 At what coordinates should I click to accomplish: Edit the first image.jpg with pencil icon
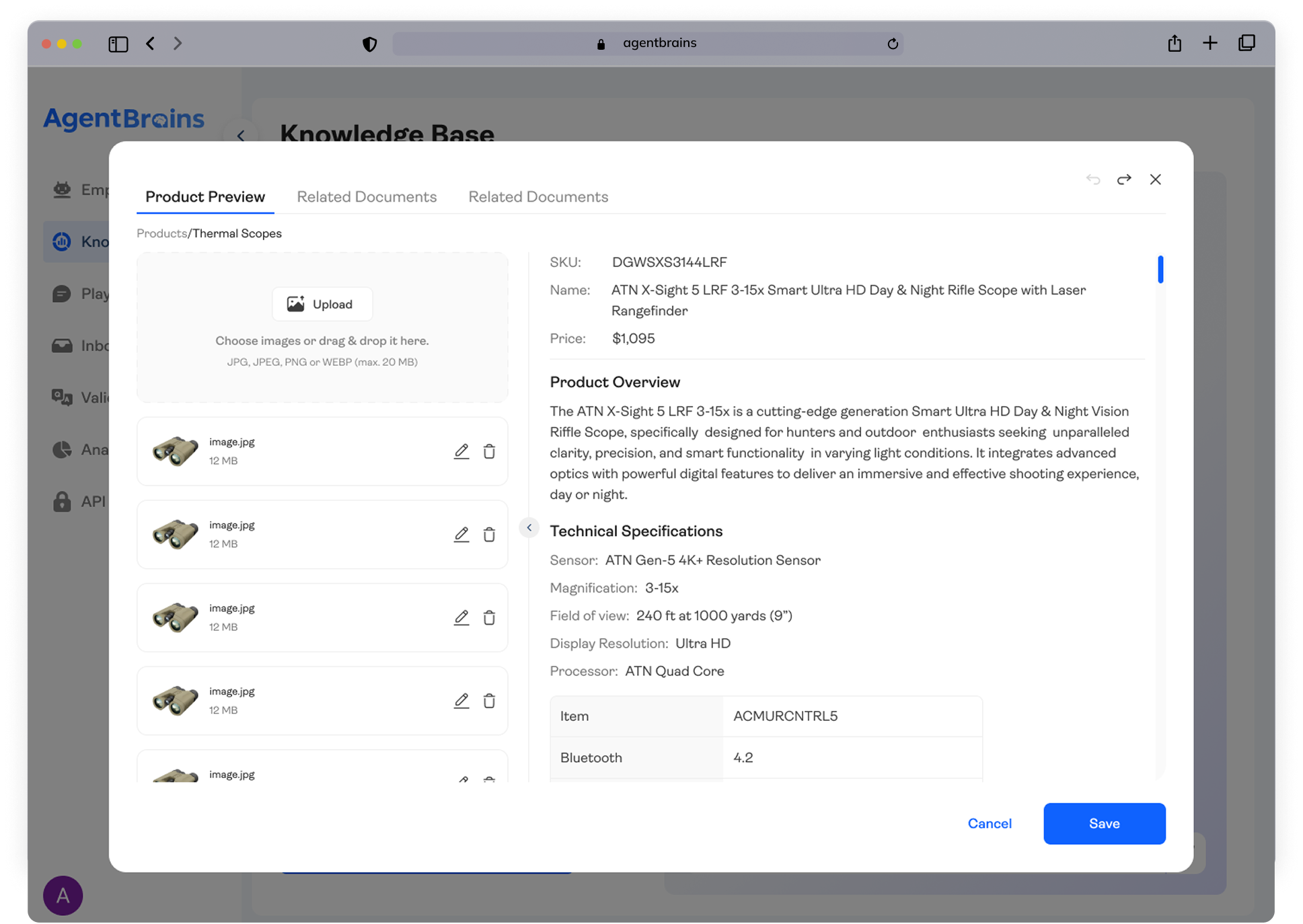[x=461, y=451]
